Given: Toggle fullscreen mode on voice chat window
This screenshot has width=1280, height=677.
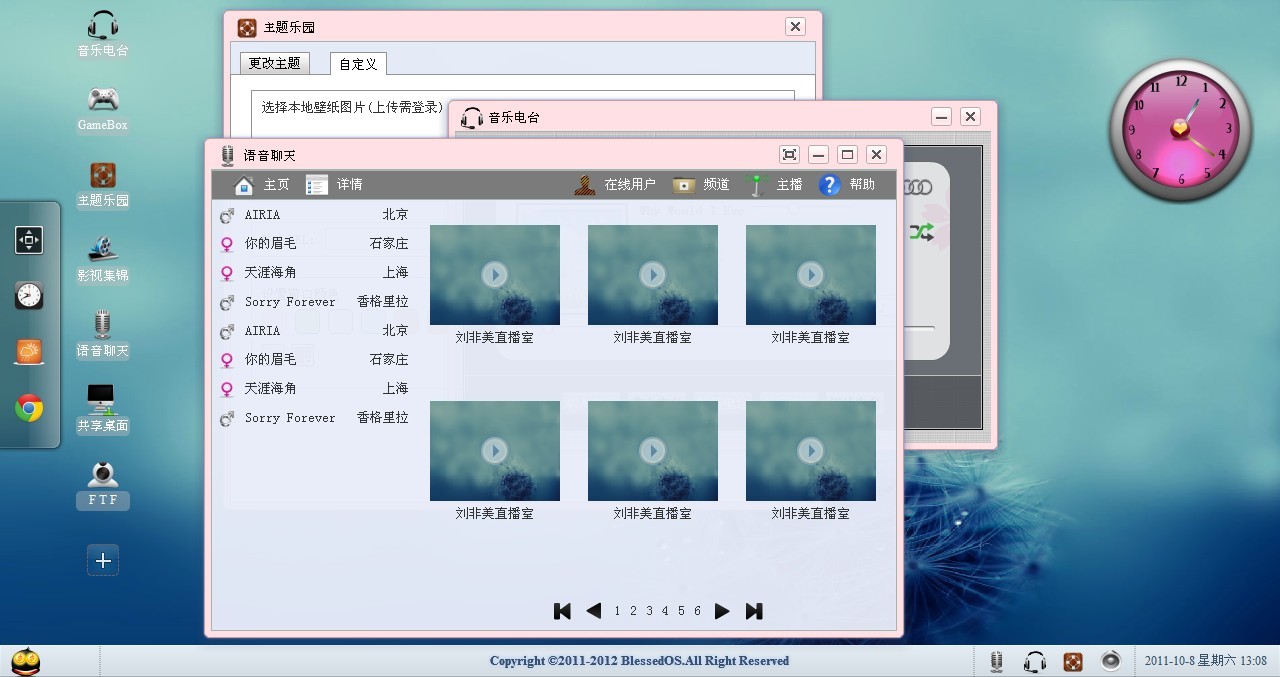Looking at the screenshot, I should 789,154.
